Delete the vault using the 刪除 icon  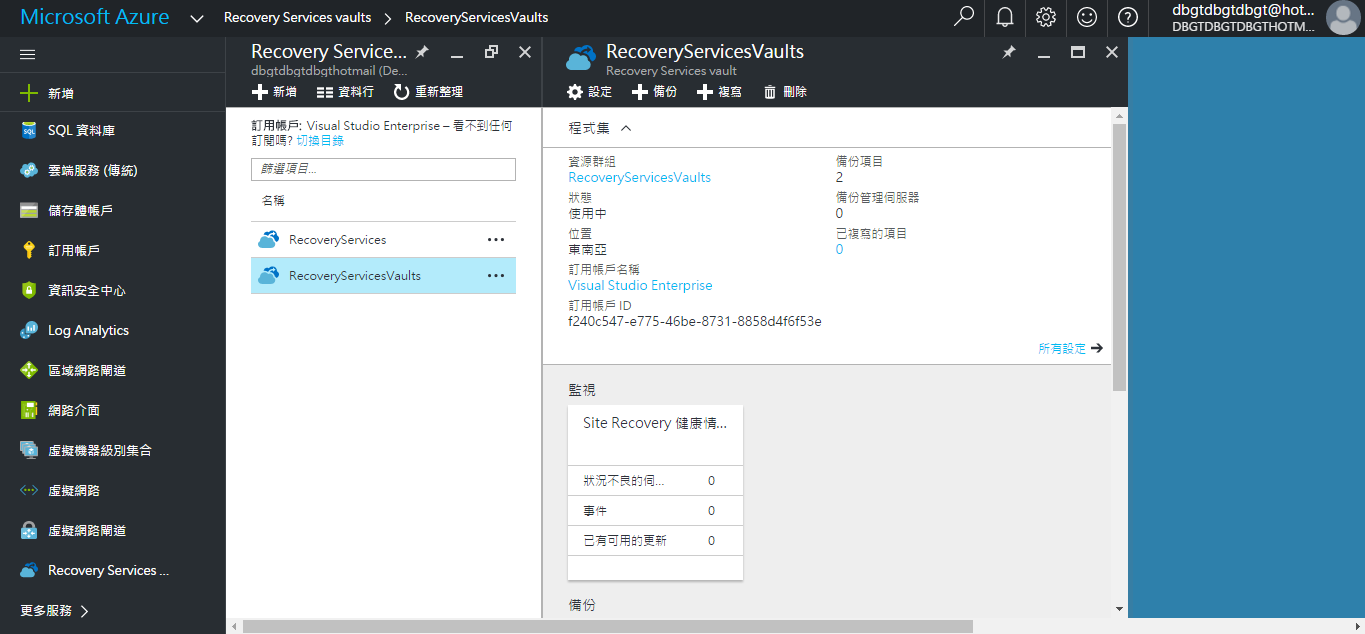[785, 91]
